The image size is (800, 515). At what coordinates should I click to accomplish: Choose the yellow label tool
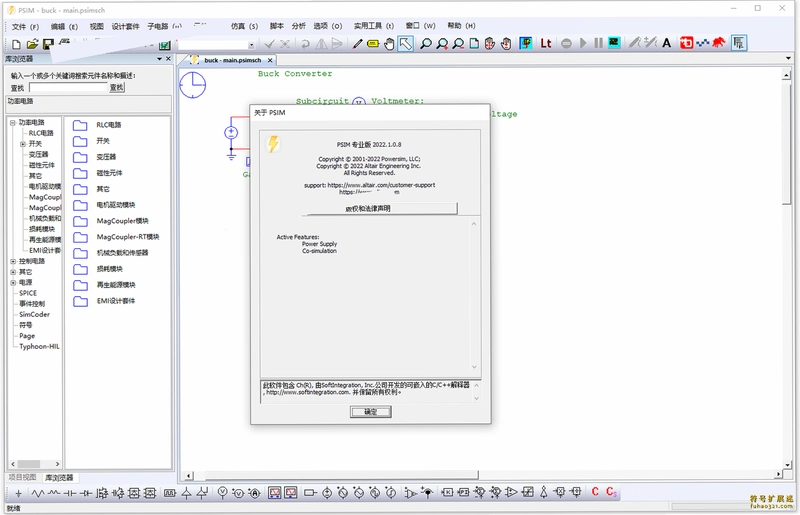tap(373, 44)
